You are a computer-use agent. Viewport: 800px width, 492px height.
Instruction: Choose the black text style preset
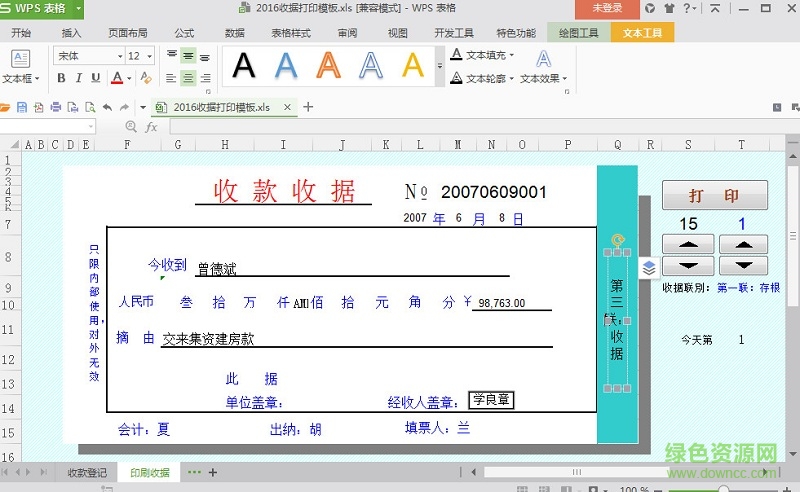click(x=244, y=65)
